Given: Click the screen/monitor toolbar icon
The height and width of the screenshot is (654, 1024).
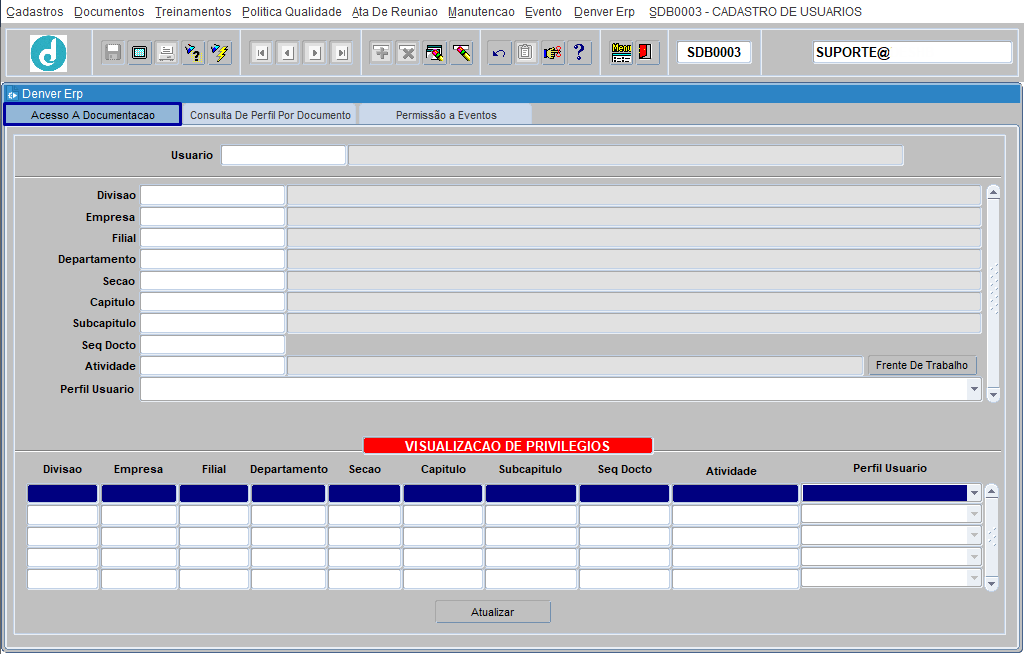Looking at the screenshot, I should [140, 52].
